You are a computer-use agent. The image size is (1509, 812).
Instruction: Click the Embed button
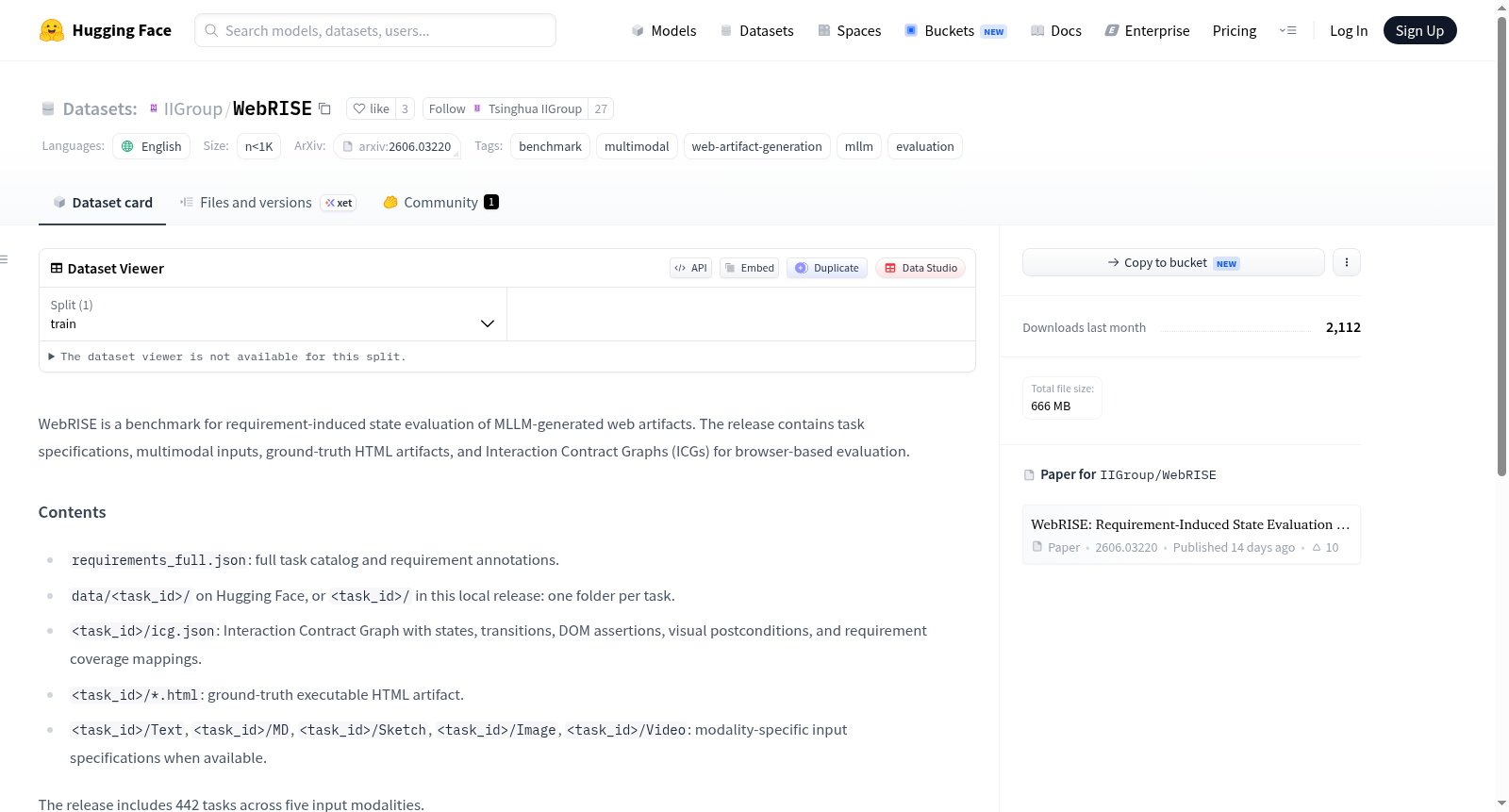749,268
